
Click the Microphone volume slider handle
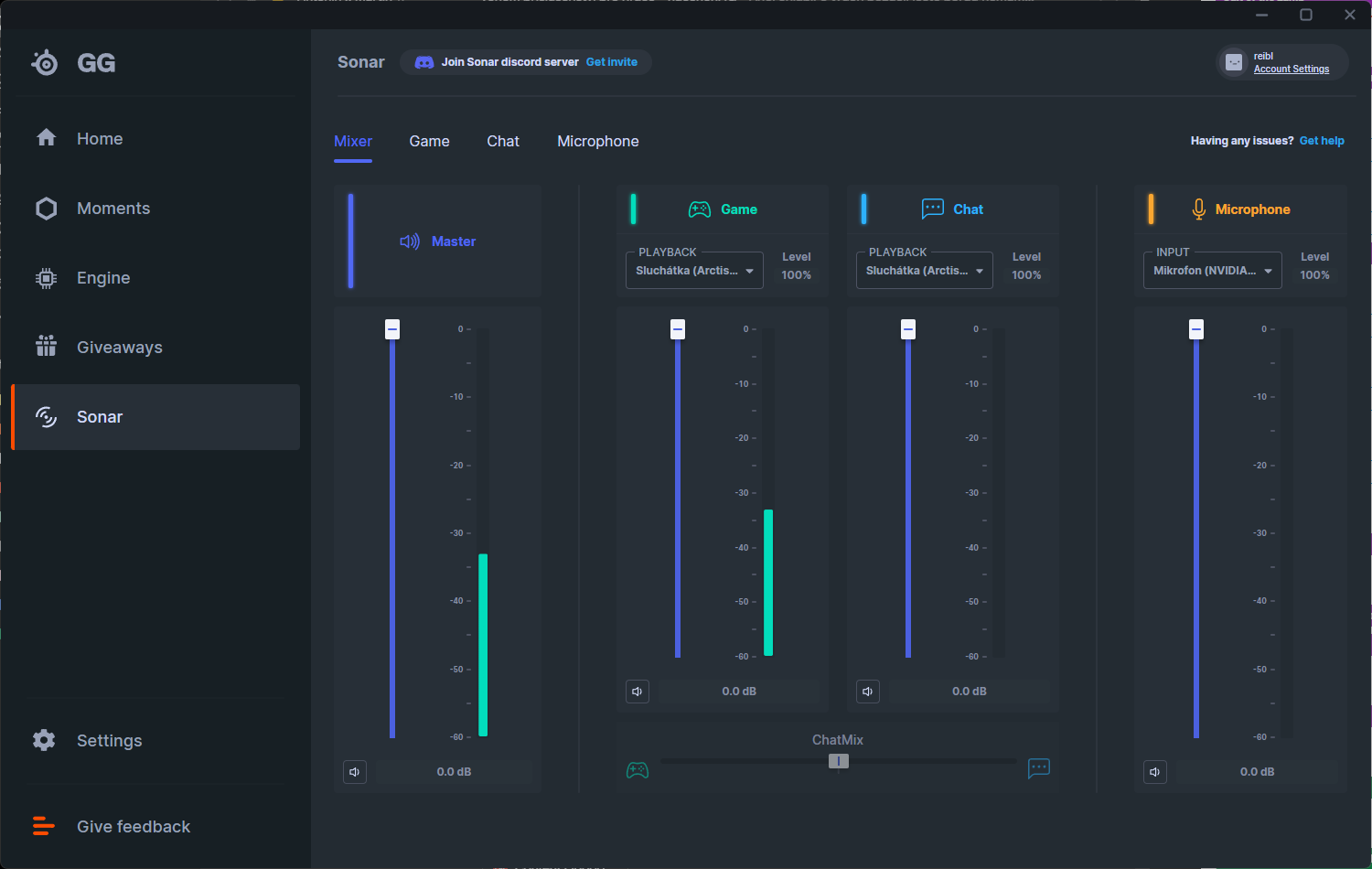1196,329
